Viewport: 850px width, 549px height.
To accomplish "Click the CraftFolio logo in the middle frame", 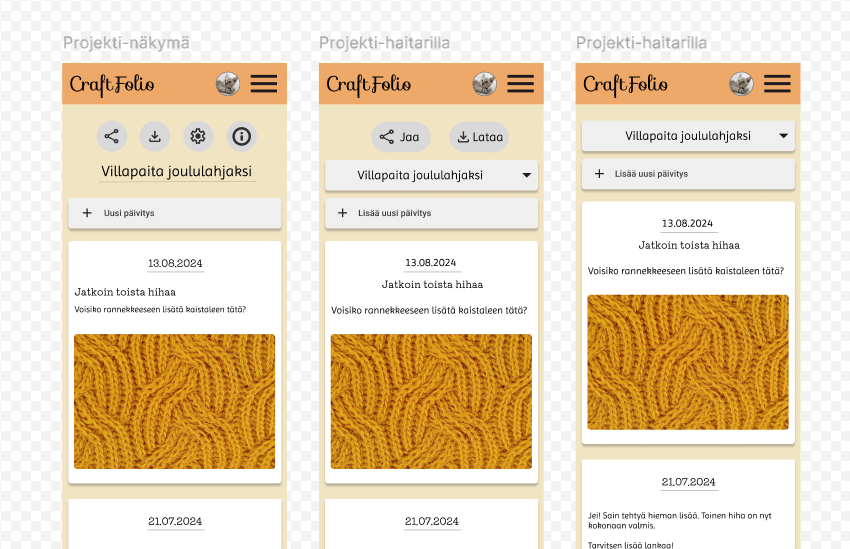I will [369, 84].
